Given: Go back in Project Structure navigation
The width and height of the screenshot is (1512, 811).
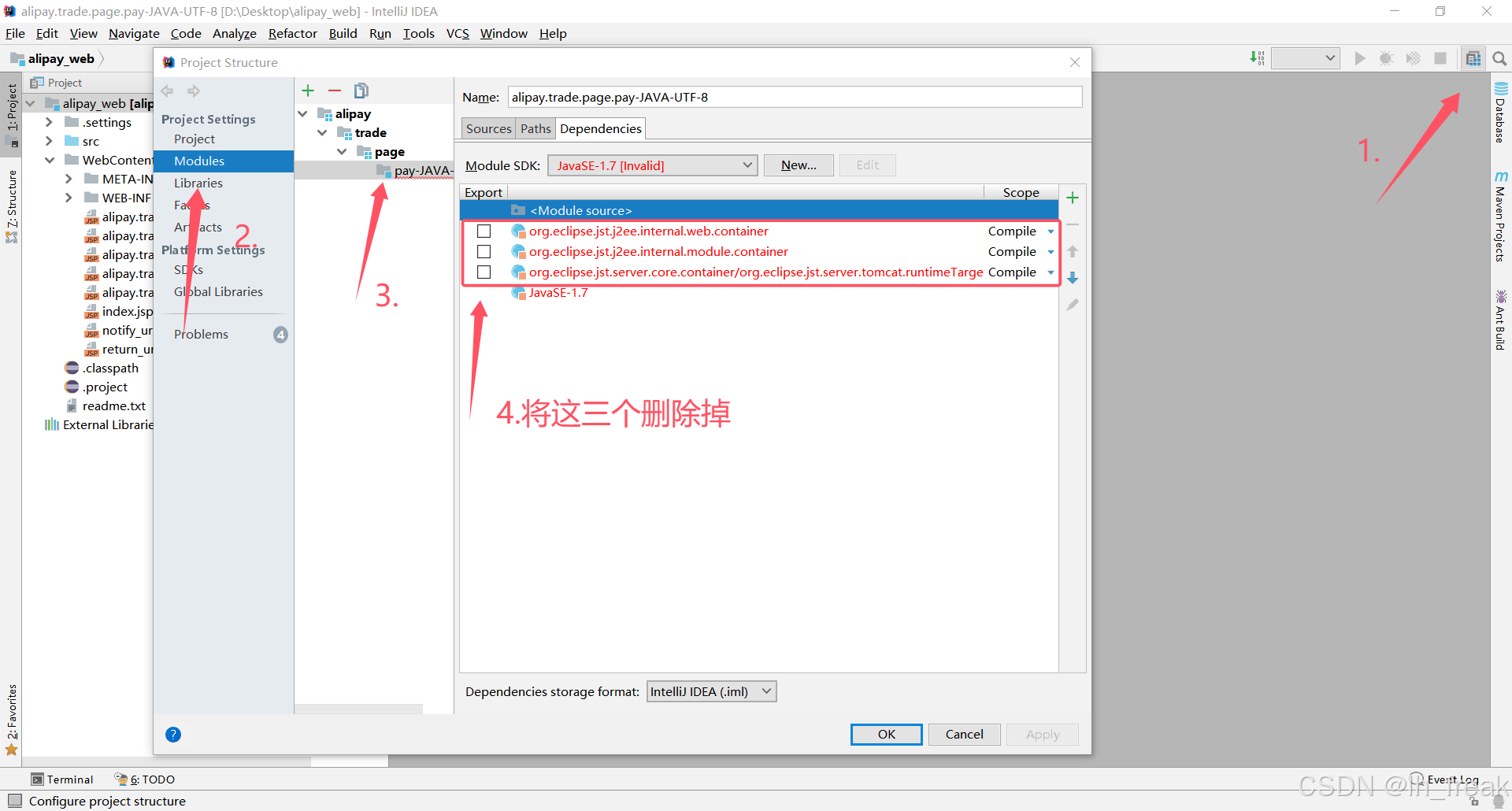Looking at the screenshot, I should [167, 91].
